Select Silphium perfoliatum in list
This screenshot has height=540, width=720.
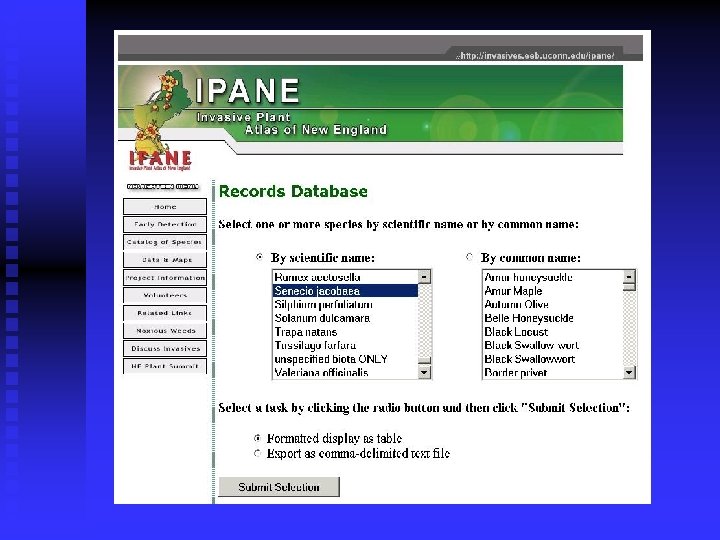345,304
